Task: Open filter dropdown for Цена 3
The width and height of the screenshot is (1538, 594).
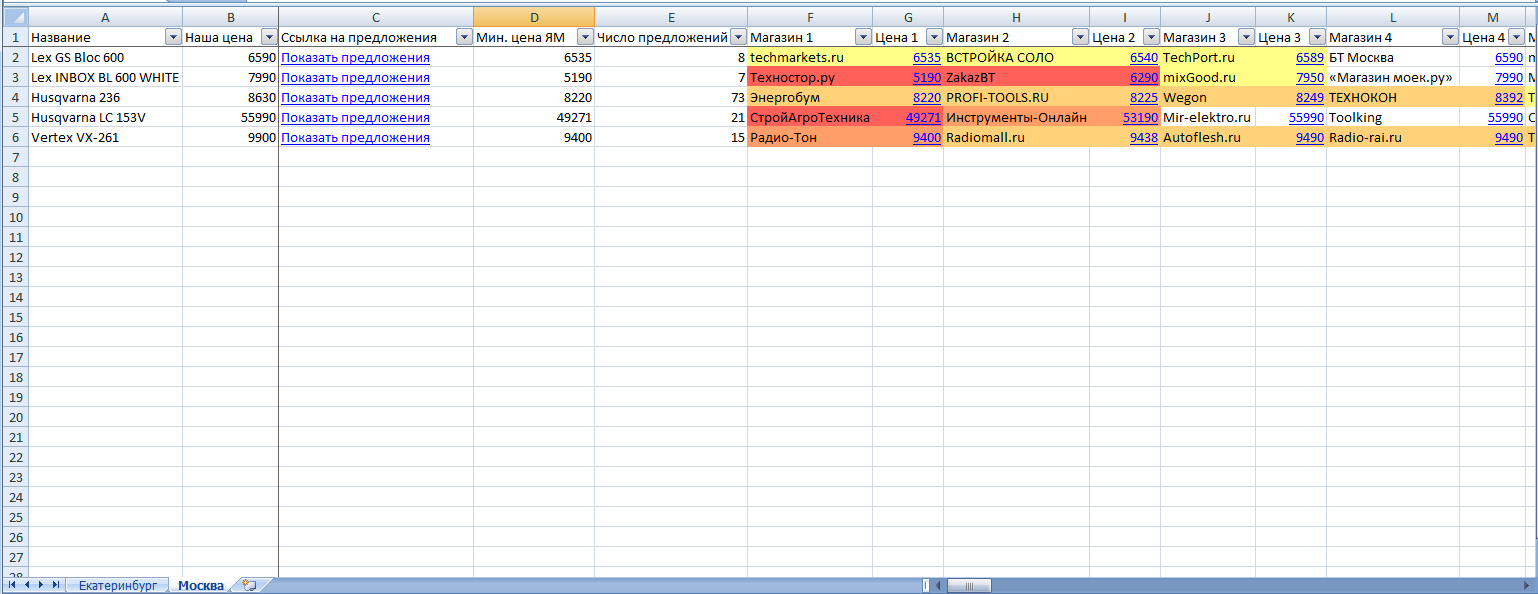Action: pos(1317,37)
